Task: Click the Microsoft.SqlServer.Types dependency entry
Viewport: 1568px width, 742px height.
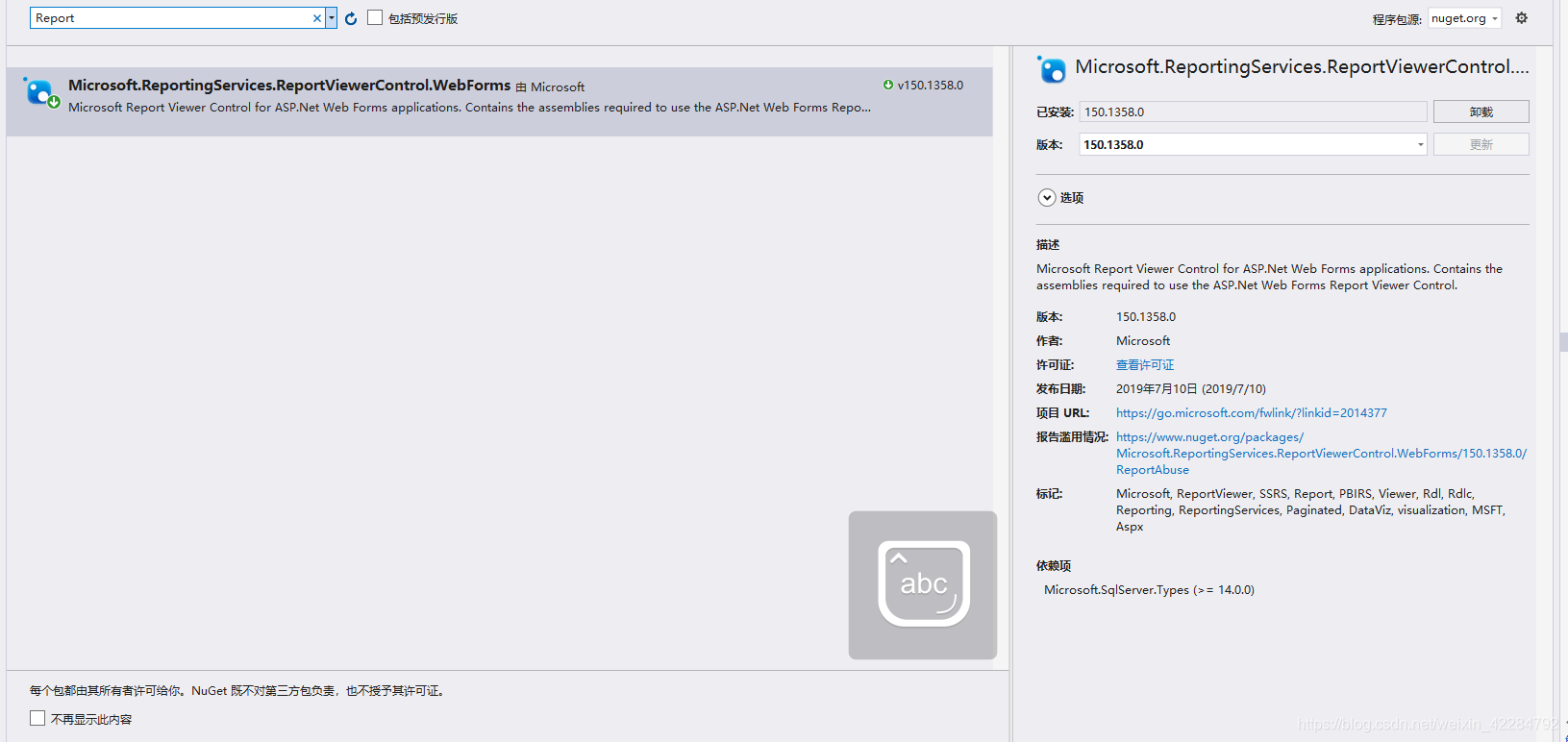Action: [x=1149, y=590]
